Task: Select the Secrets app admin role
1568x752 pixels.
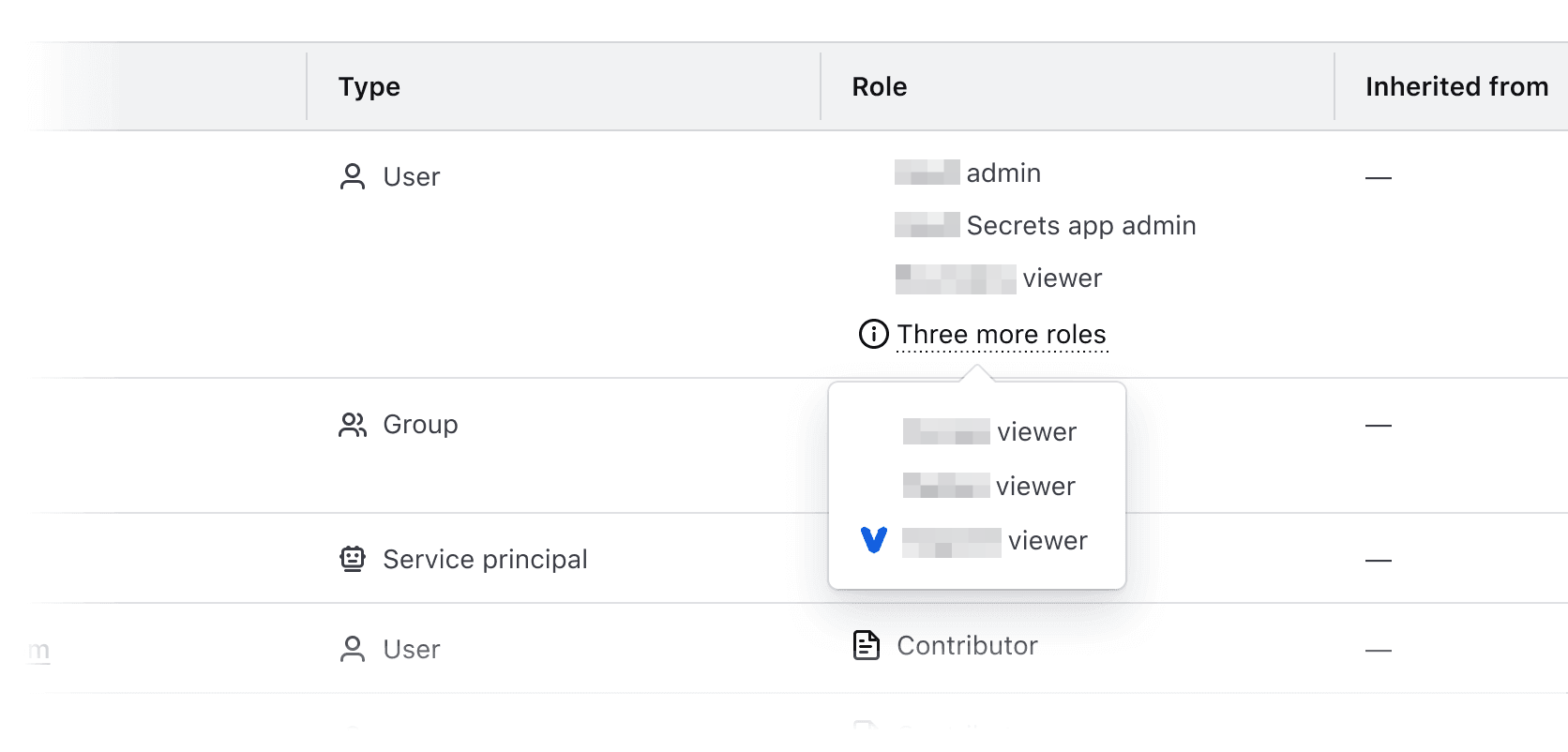Action: point(1046,225)
